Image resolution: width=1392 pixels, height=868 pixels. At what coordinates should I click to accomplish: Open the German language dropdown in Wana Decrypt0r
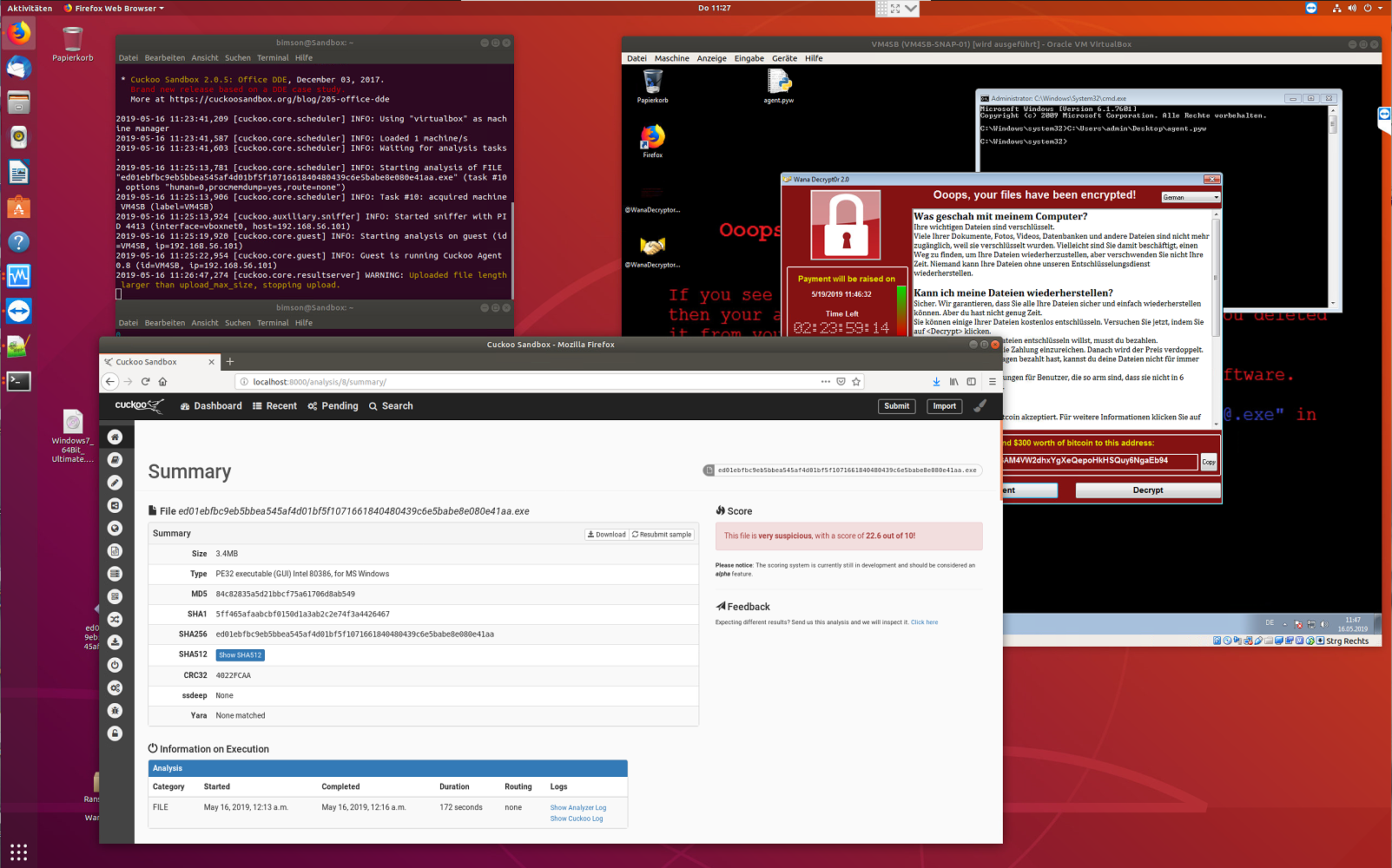pyautogui.click(x=1191, y=198)
